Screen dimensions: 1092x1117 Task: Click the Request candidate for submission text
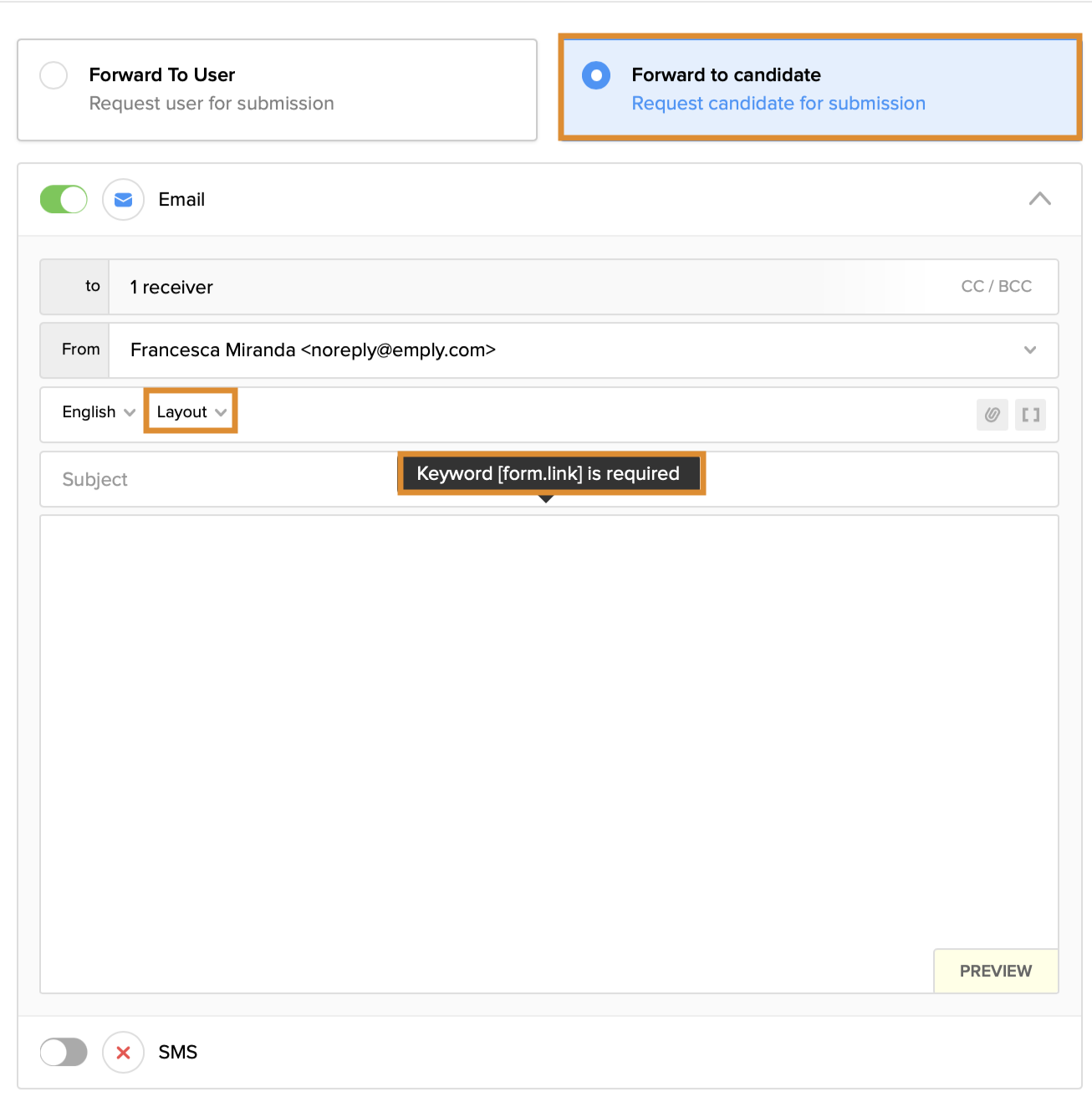[778, 104]
